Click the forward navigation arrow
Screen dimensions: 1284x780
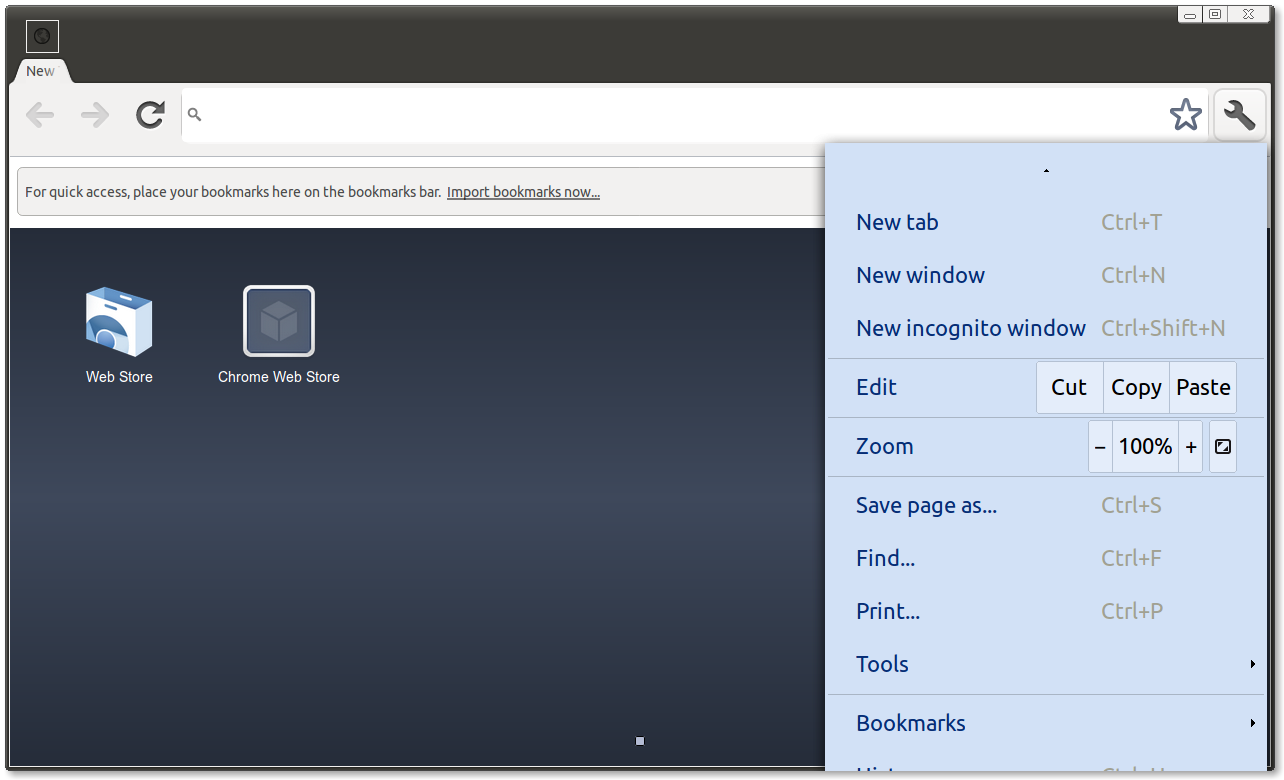[x=94, y=114]
